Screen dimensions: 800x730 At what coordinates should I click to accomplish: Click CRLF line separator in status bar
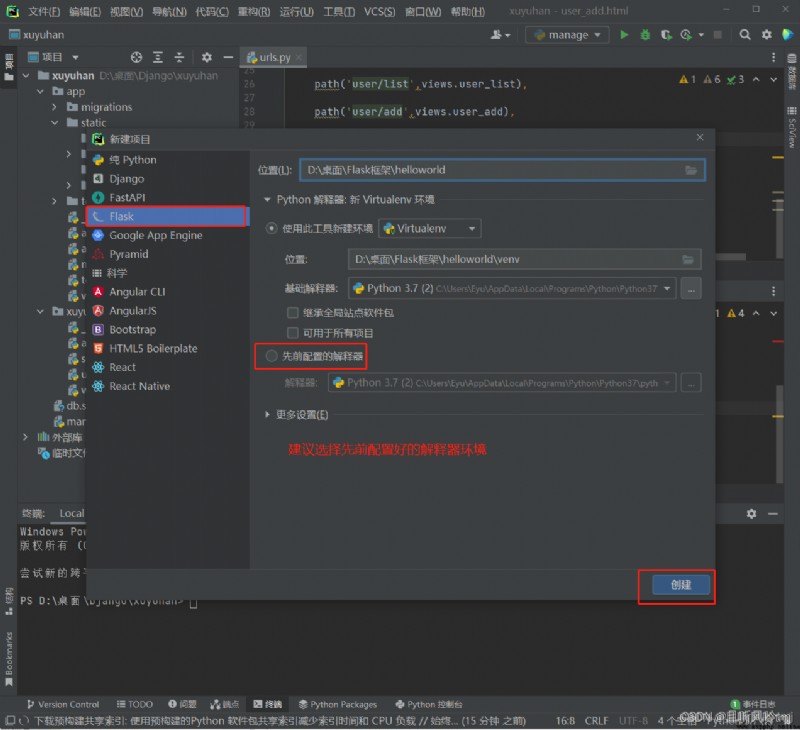596,721
